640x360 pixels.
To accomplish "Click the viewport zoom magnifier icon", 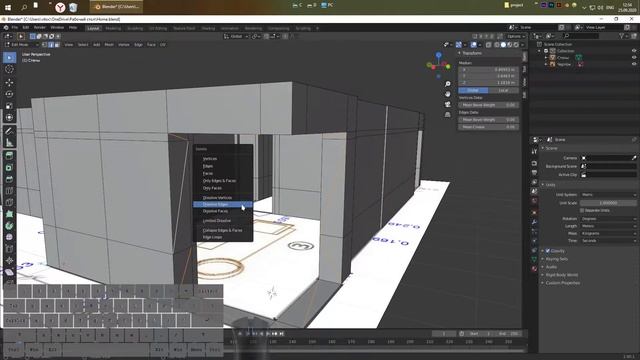I will pos(448,84).
